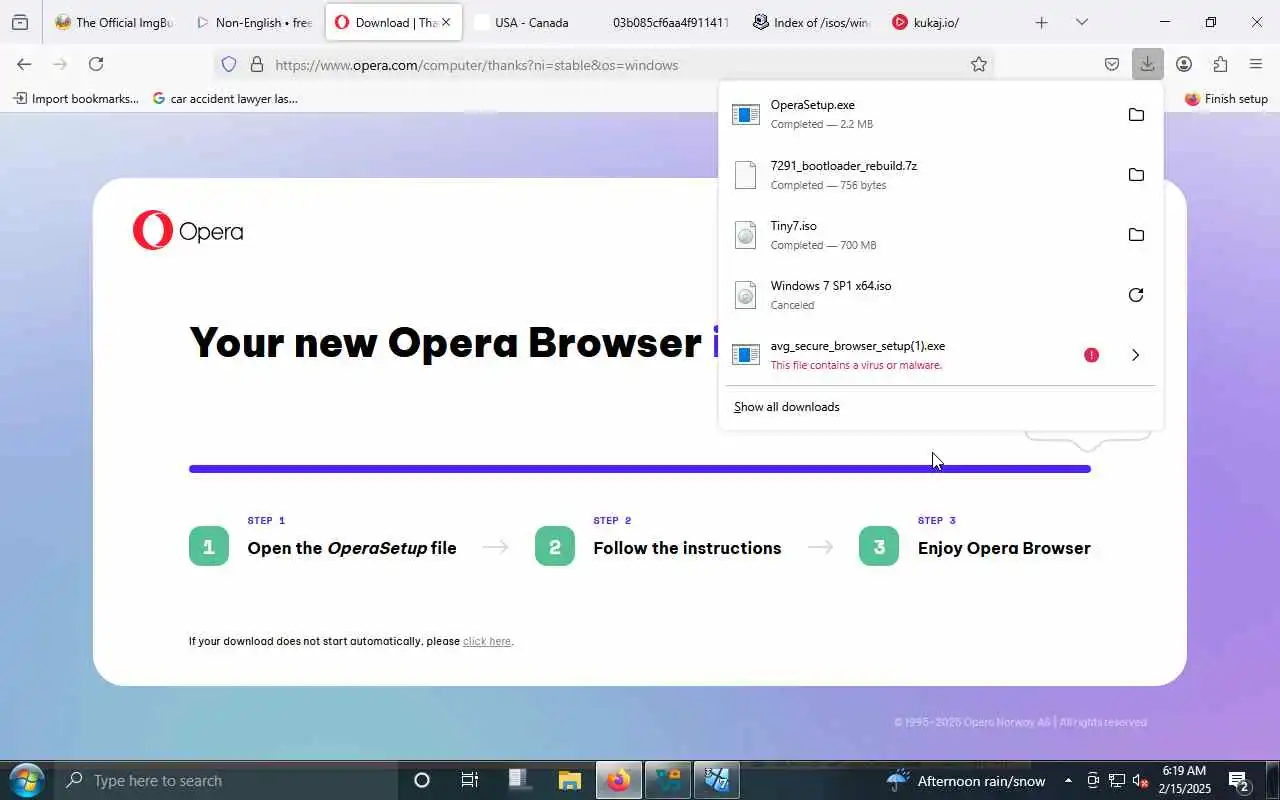Open the Afternoon rain/snow weather widget
The height and width of the screenshot is (800, 1280).
tap(966, 781)
